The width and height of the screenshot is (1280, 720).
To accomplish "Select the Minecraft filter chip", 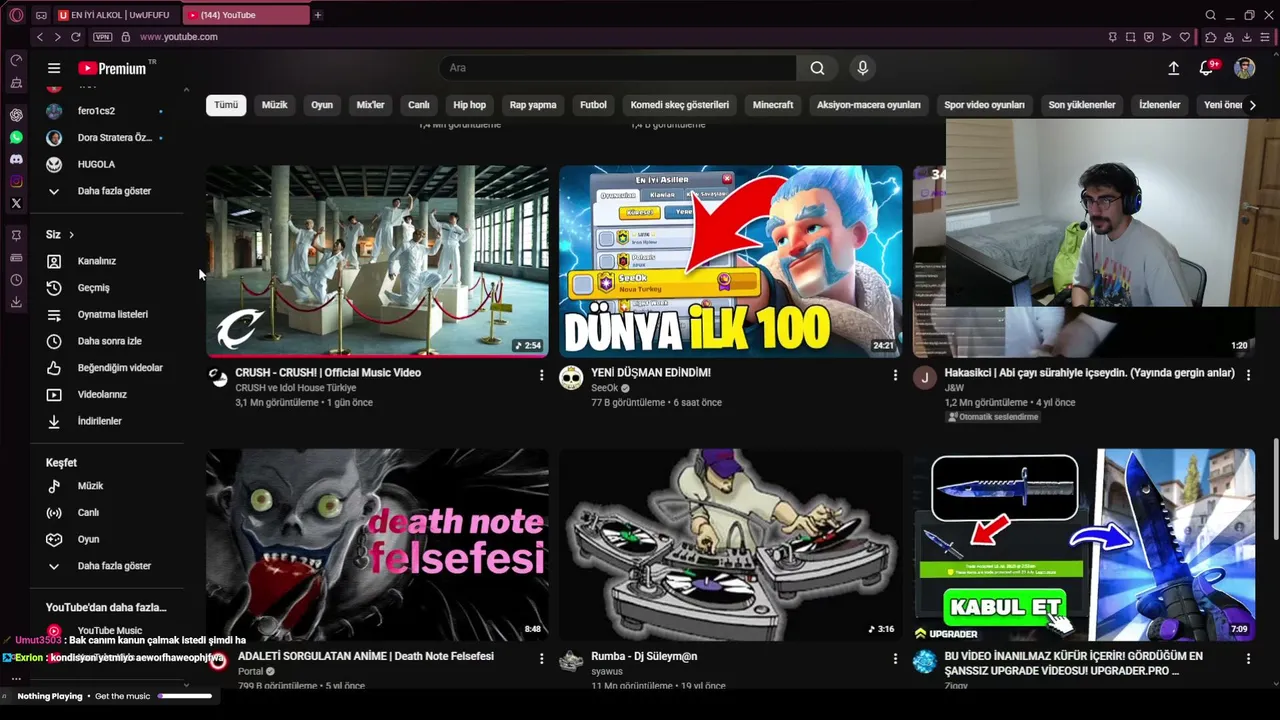I will [x=773, y=105].
